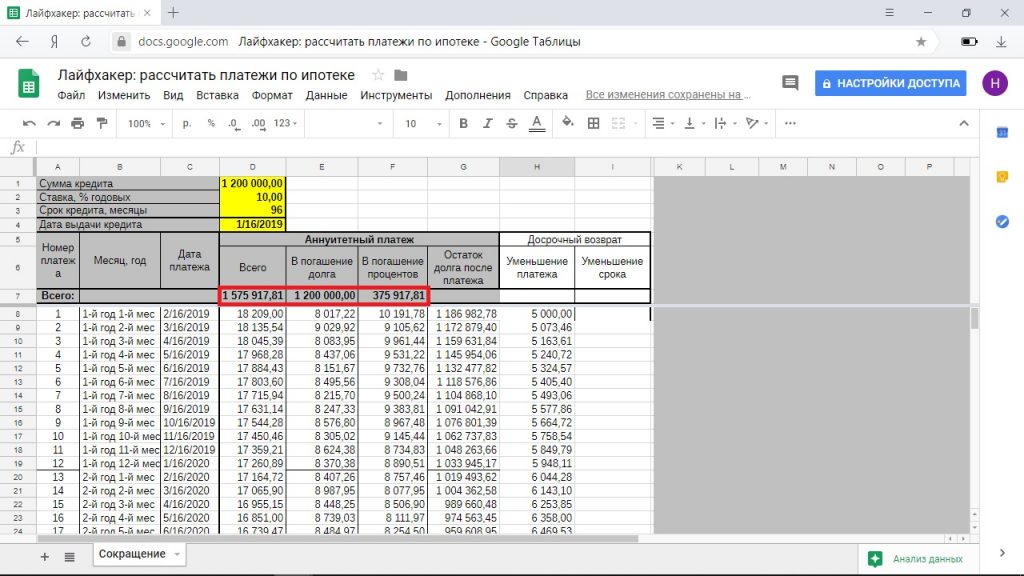Image resolution: width=1024 pixels, height=576 pixels.
Task: Apply strikethrough formatting icon
Action: [x=512, y=123]
